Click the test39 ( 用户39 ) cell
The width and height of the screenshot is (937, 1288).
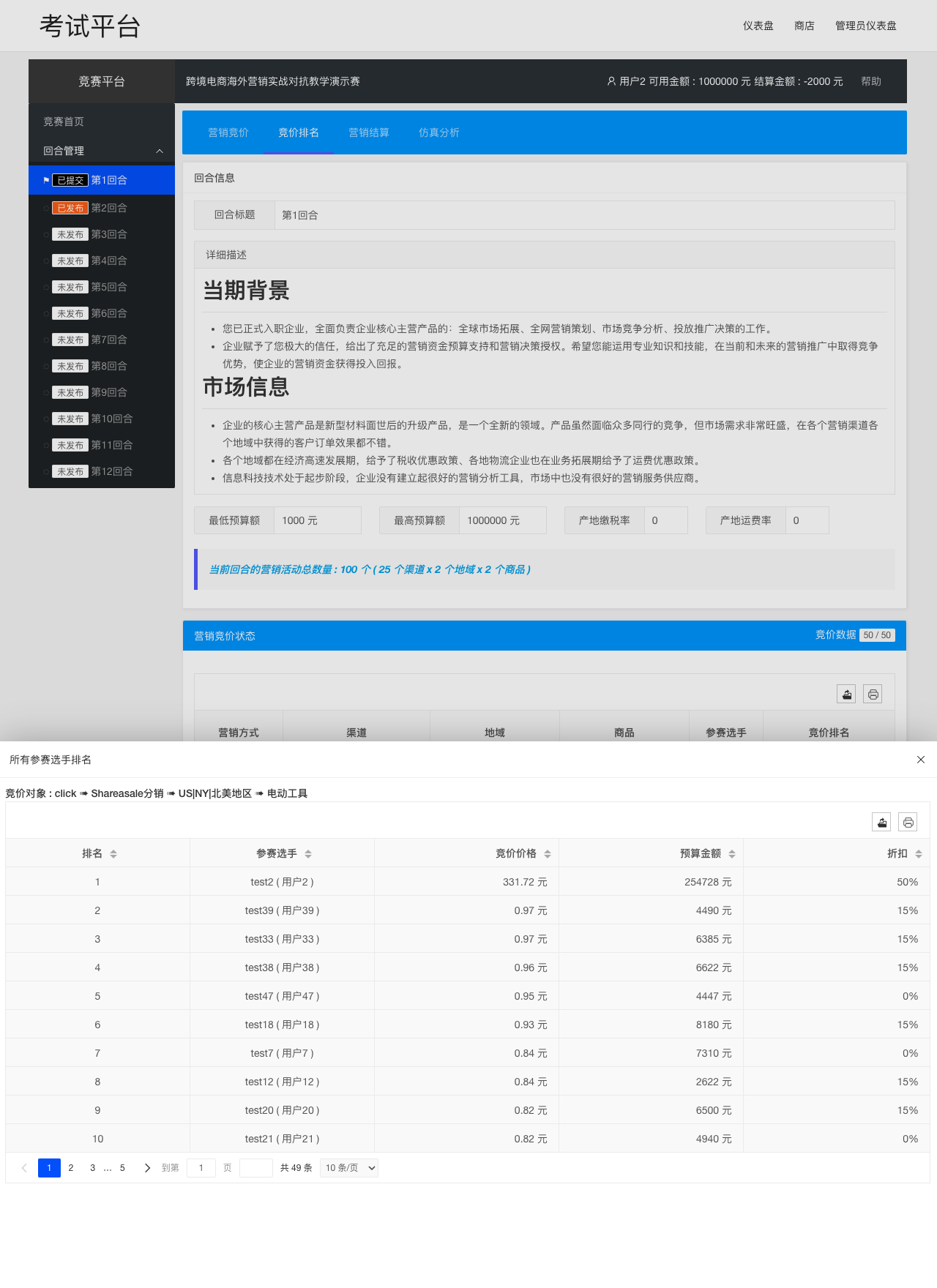click(x=282, y=910)
